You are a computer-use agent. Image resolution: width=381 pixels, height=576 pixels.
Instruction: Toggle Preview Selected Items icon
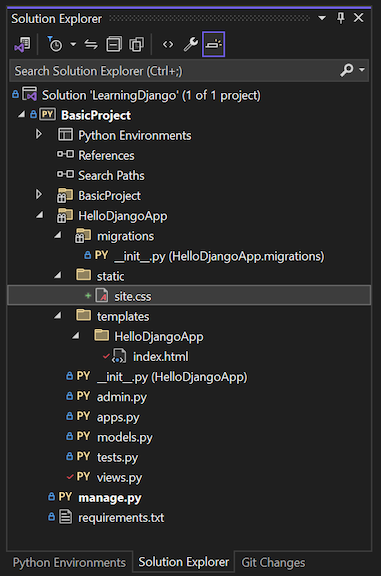coord(213,44)
